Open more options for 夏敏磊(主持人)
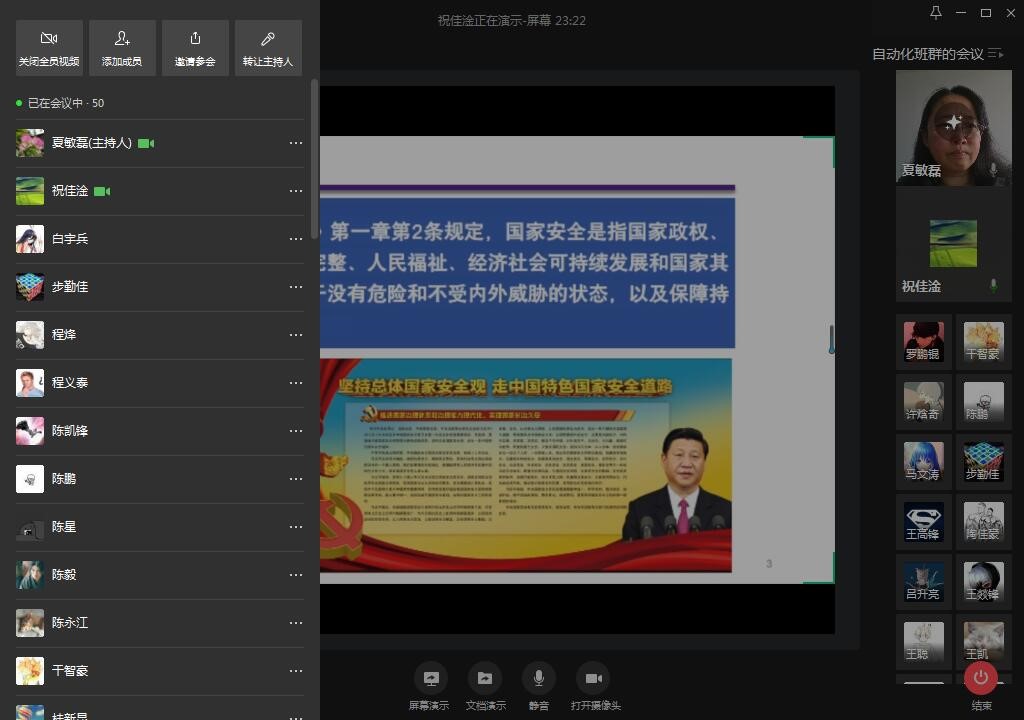1024x720 pixels. point(295,143)
